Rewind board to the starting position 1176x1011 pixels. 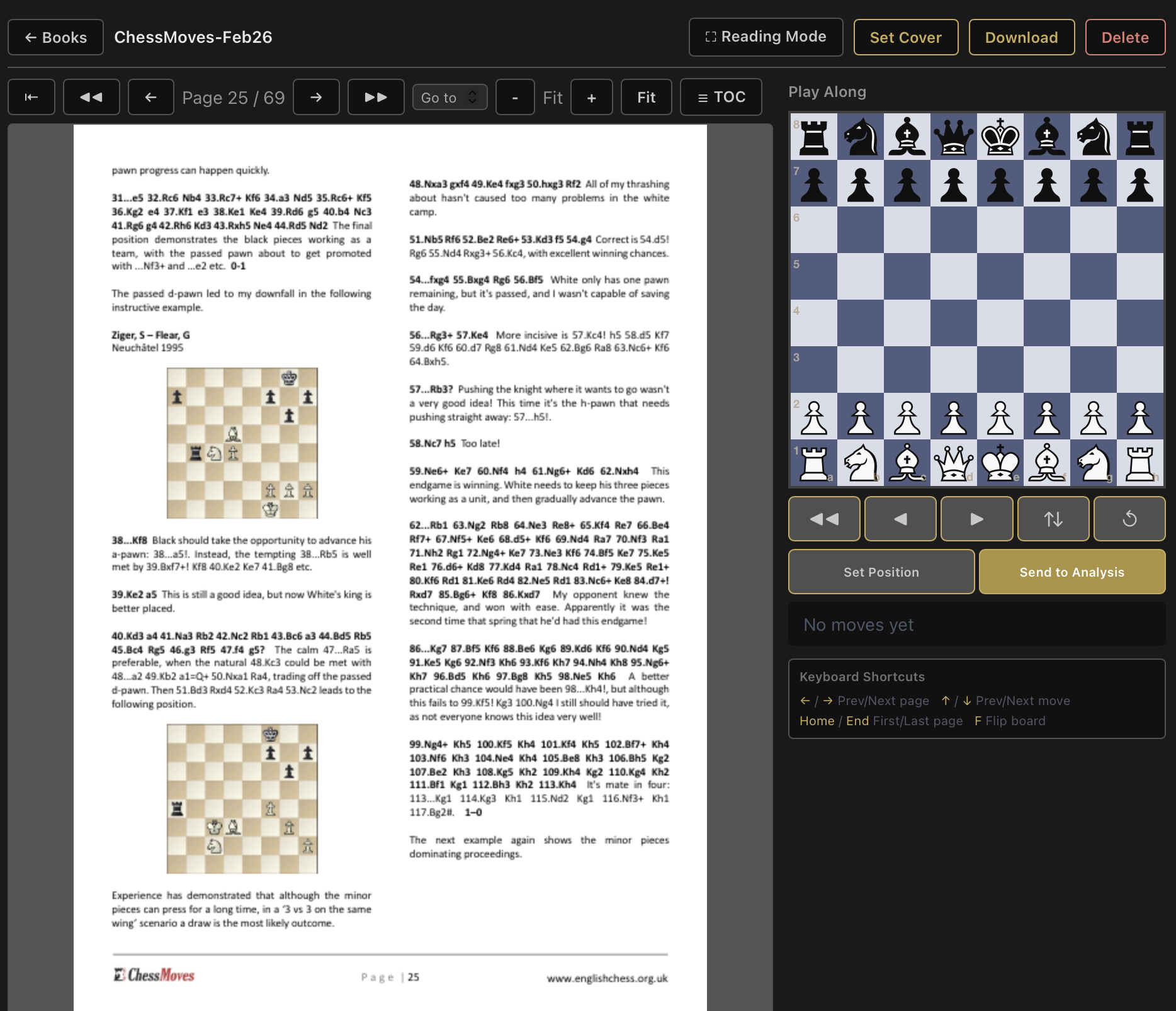(x=824, y=519)
